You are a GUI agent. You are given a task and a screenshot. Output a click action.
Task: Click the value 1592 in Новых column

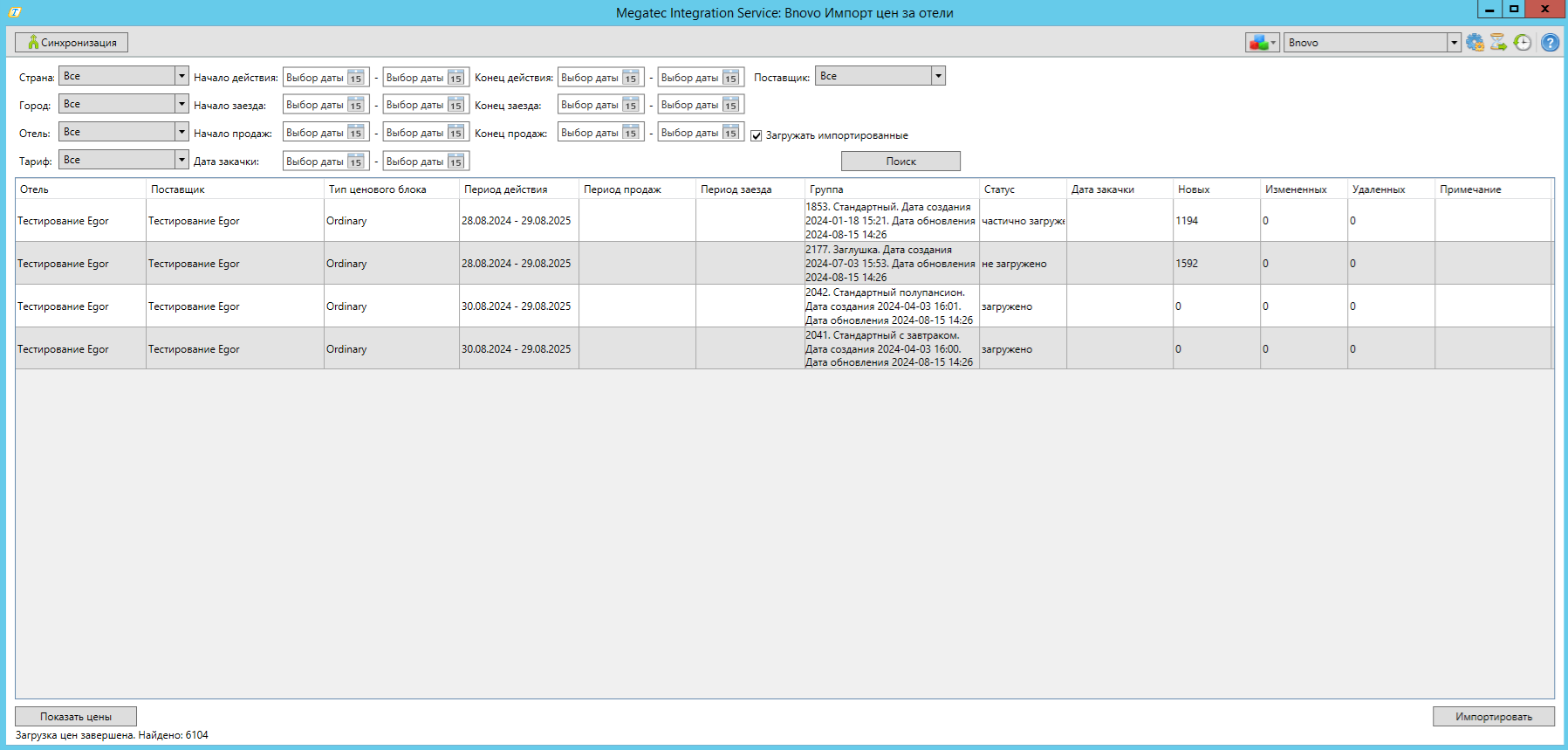tap(1187, 264)
